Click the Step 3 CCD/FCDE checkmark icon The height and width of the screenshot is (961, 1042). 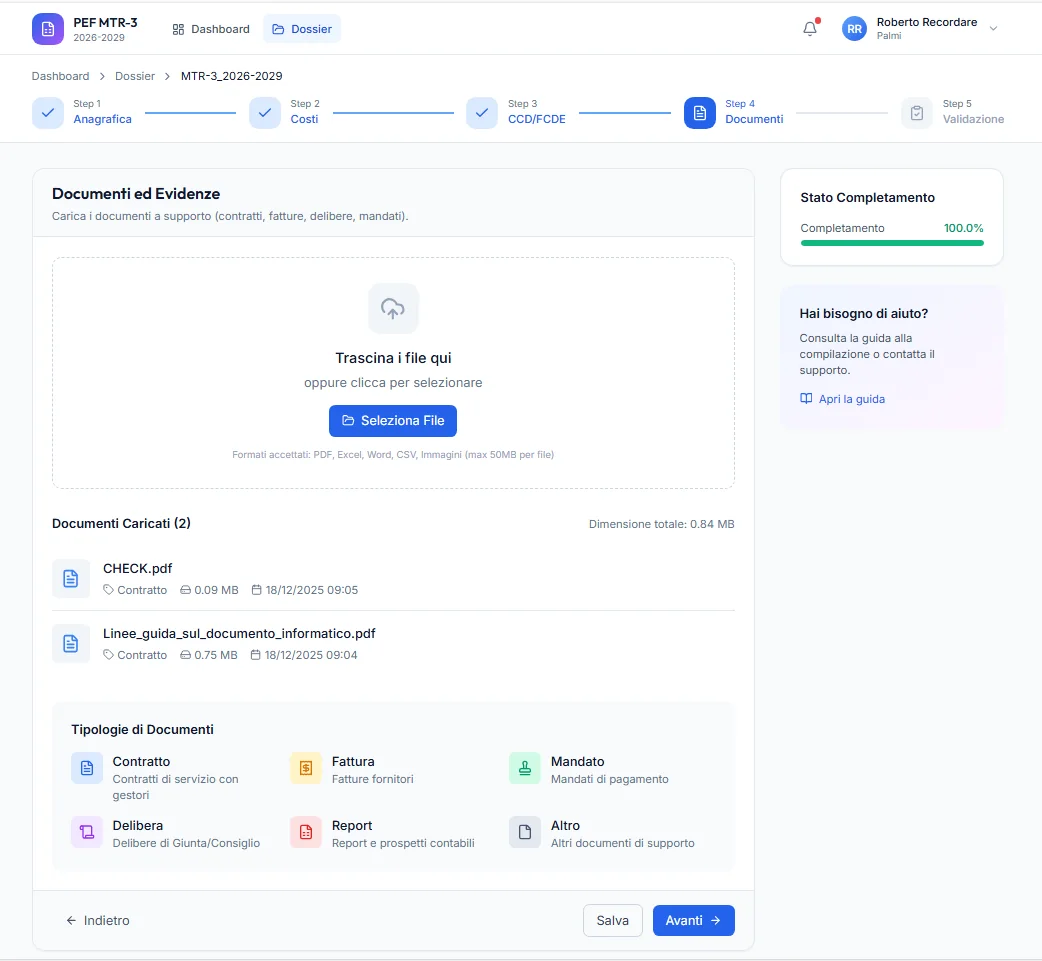[482, 113]
